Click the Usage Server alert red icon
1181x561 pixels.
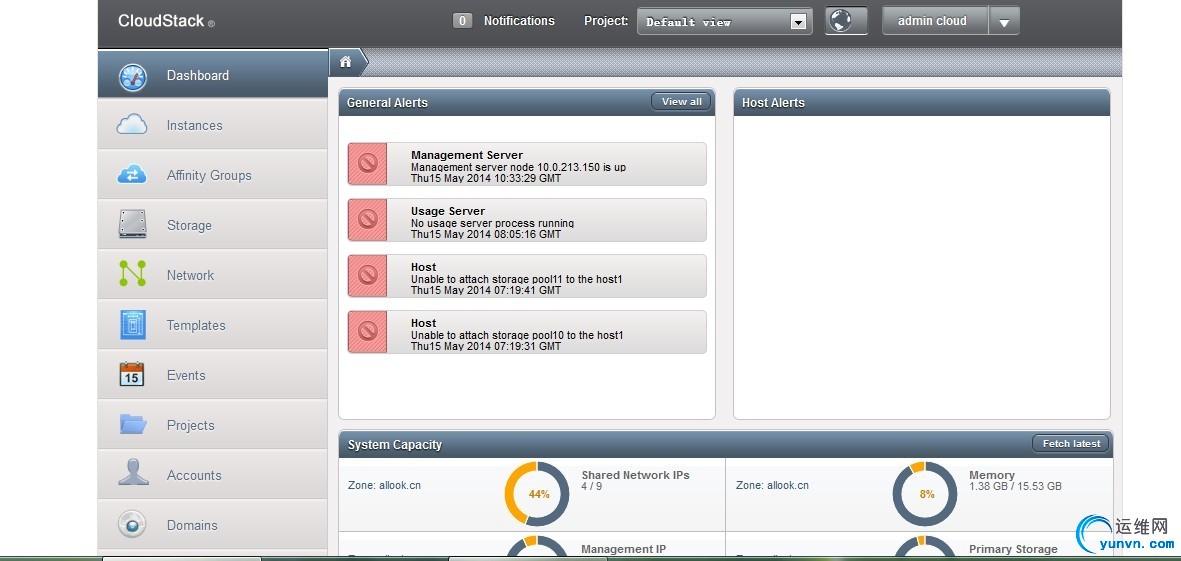(x=368, y=219)
